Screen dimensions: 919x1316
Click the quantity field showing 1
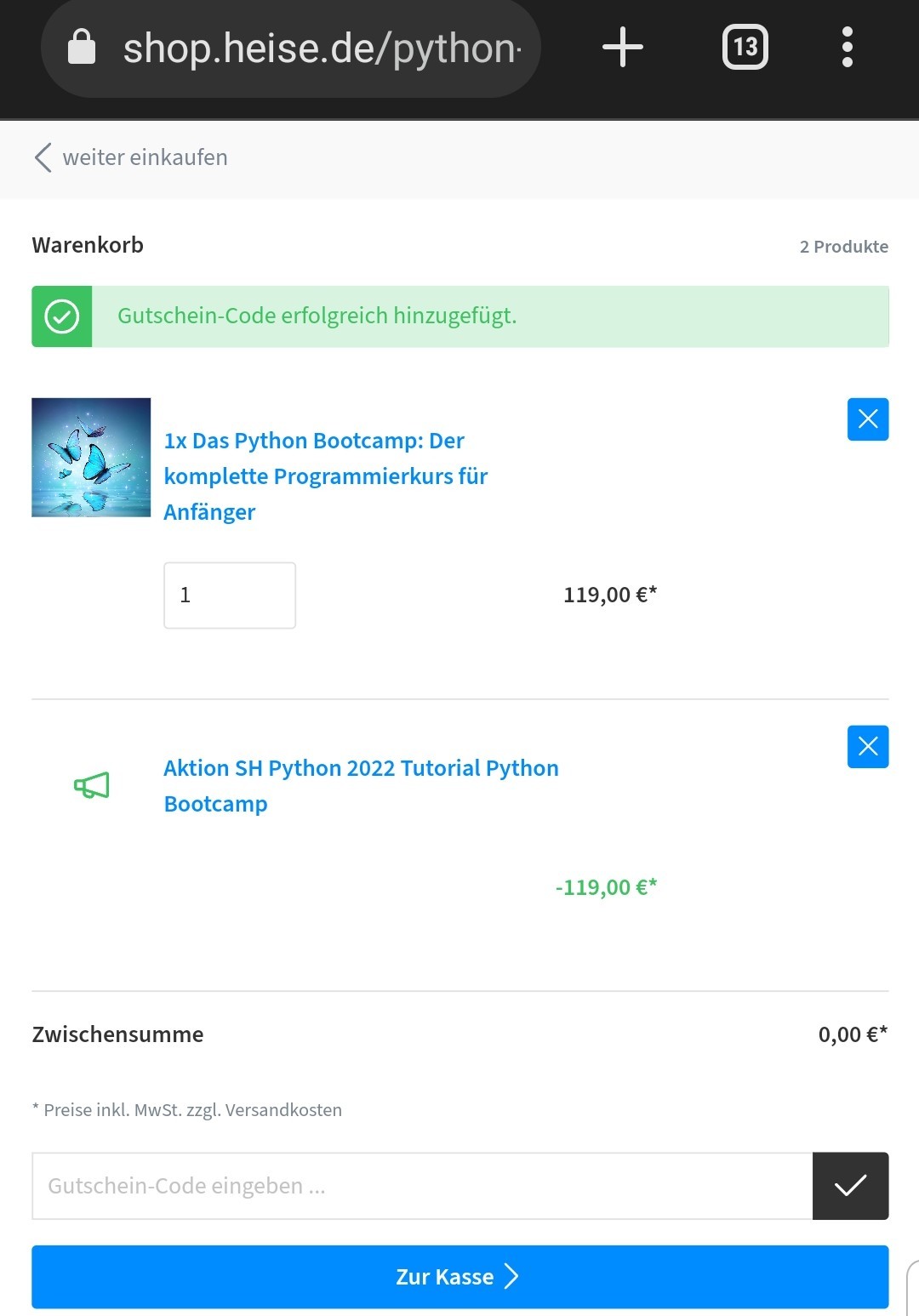(230, 595)
